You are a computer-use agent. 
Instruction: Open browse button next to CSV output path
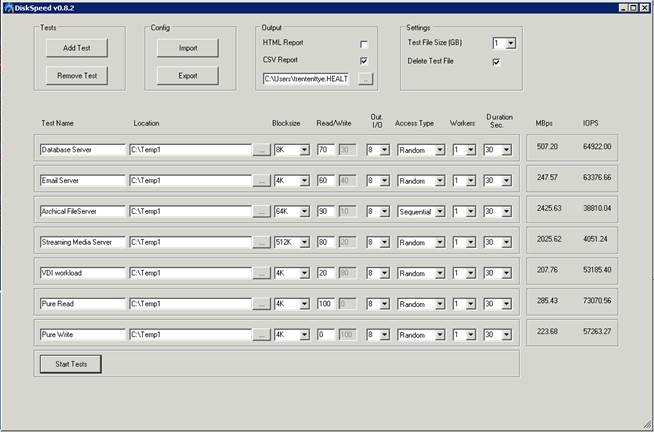(x=366, y=78)
